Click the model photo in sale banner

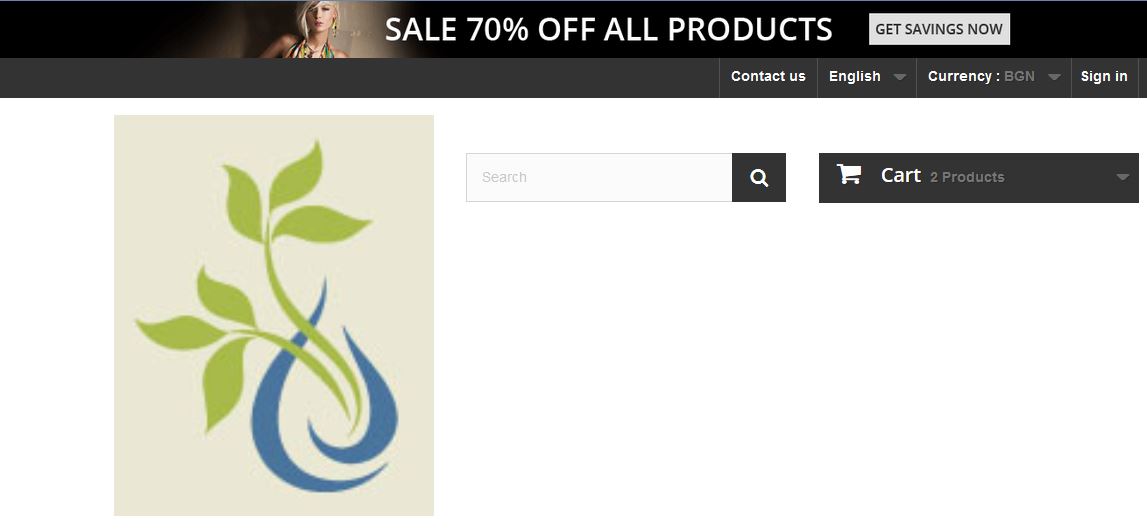pos(313,29)
